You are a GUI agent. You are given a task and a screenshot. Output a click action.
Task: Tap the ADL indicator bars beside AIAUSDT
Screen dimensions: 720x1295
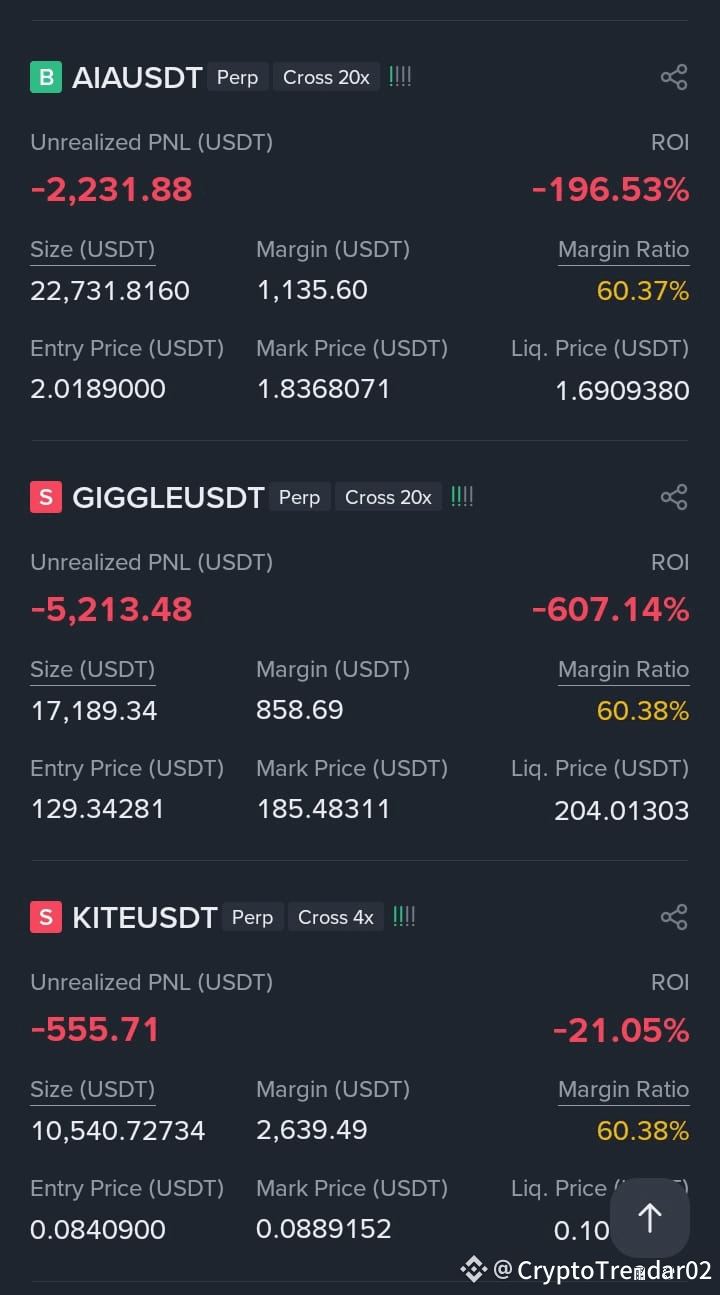point(400,76)
